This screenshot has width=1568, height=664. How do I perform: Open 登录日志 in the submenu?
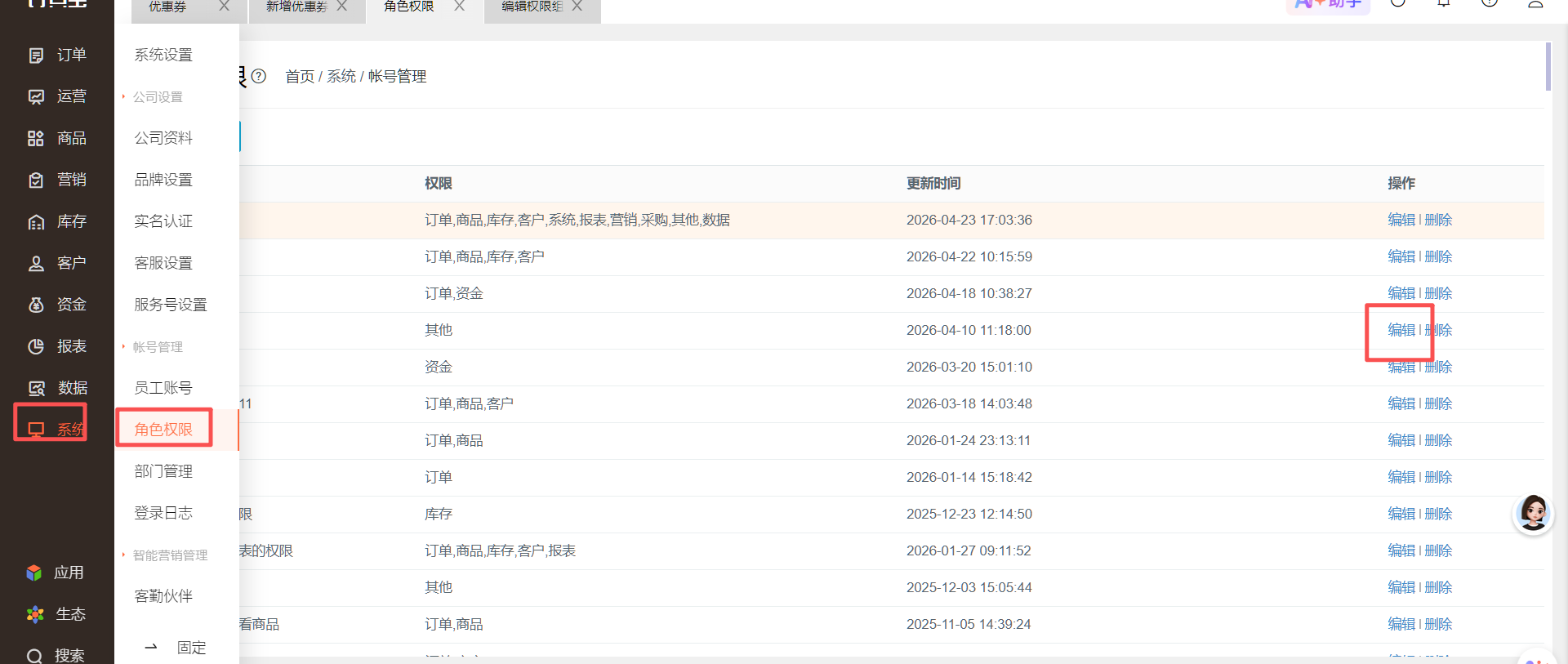(x=163, y=513)
